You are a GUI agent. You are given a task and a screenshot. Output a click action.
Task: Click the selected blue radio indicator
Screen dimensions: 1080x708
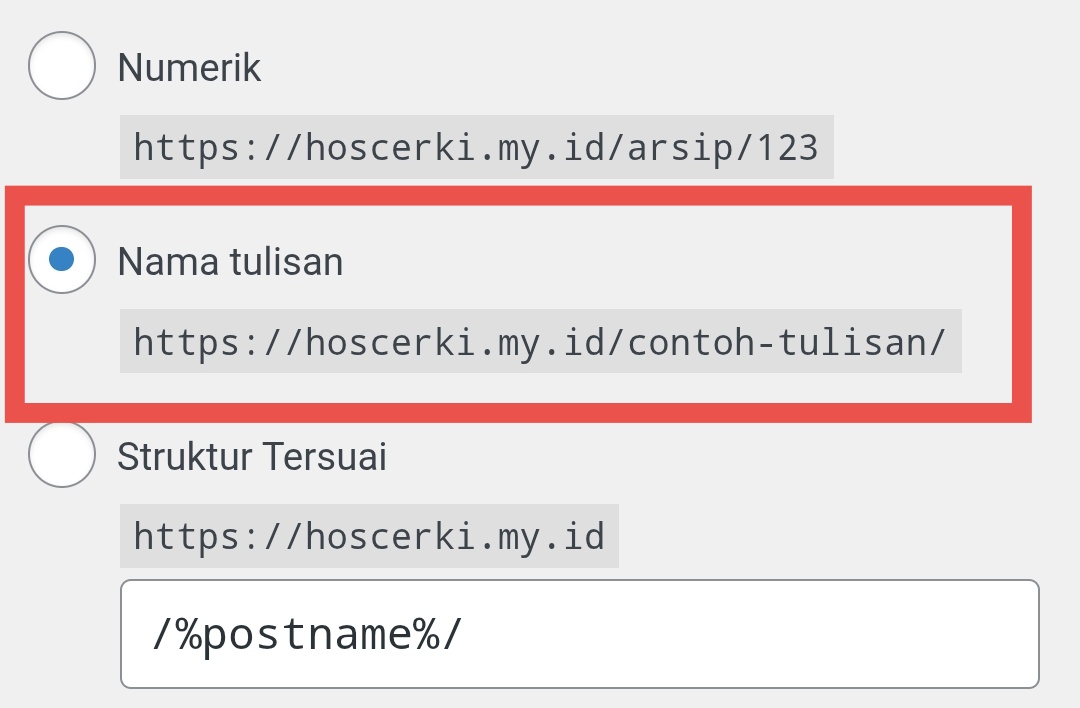click(x=61, y=261)
